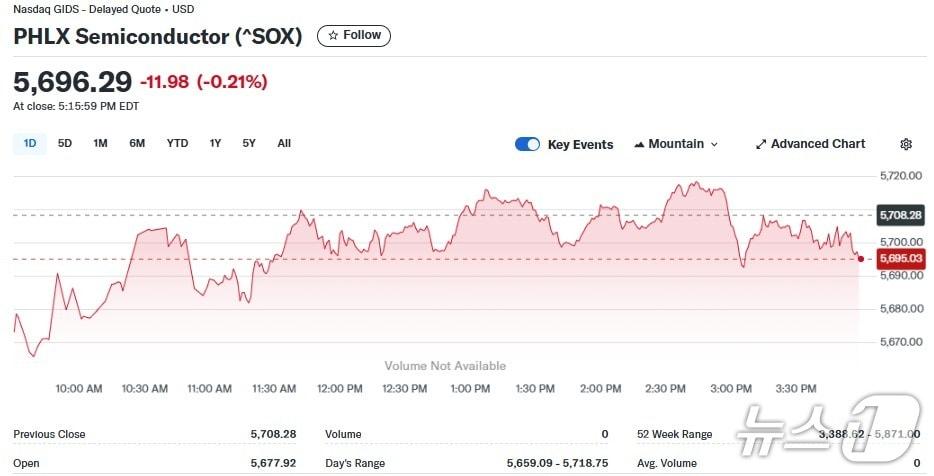Expand the Mountain chart type dropdown
Screen dimensions: 934x476
coord(714,144)
